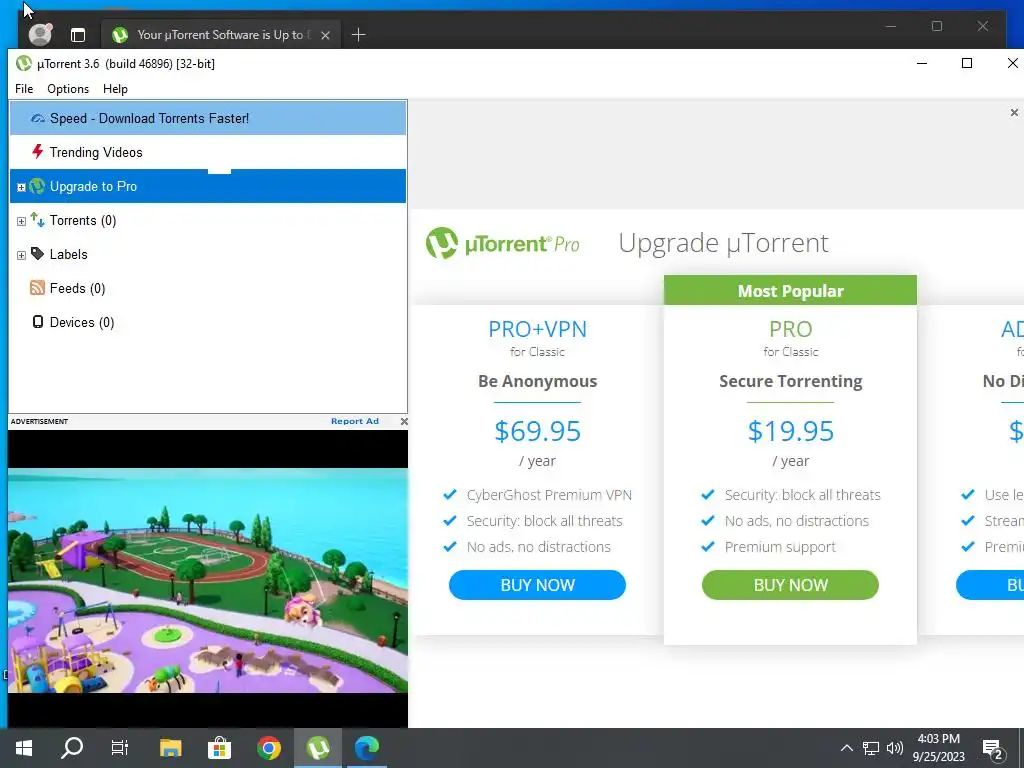Click the orange RSS Feeds icon
The width and height of the screenshot is (1024, 768).
pyautogui.click(x=37, y=288)
